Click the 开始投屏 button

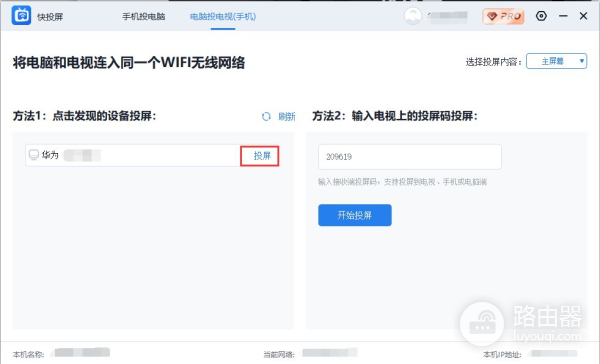point(355,215)
